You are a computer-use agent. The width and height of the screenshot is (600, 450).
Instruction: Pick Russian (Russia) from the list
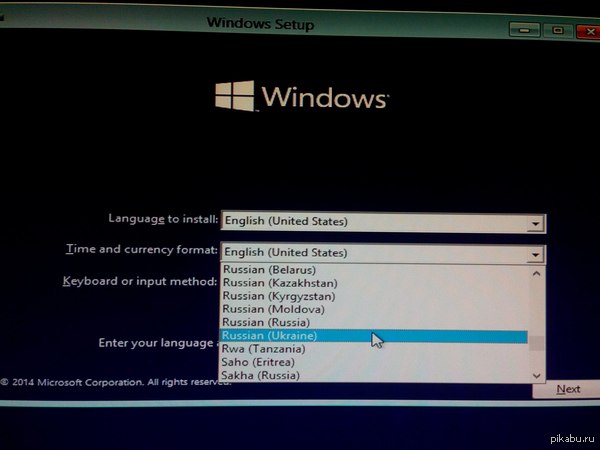pyautogui.click(x=375, y=322)
